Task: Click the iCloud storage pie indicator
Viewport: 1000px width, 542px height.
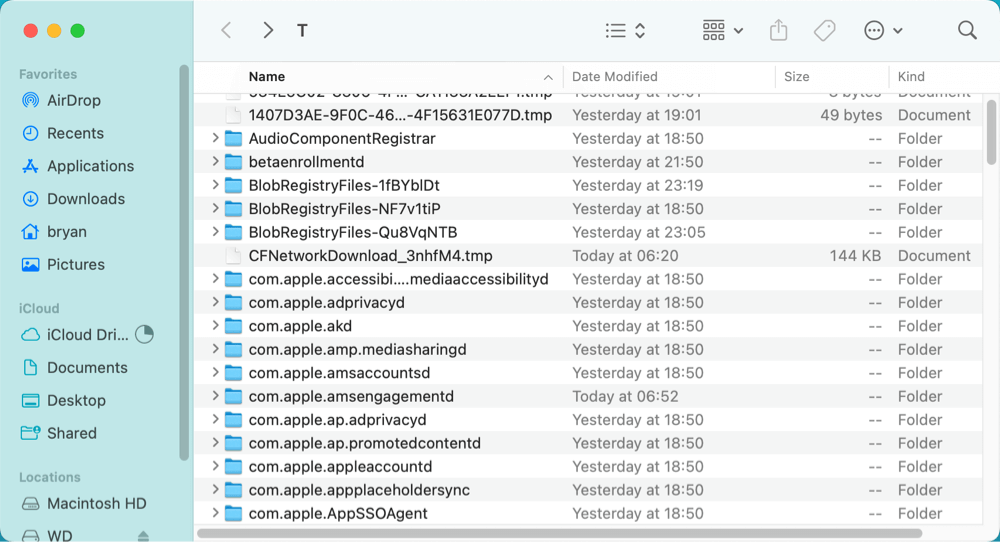Action: [145, 334]
